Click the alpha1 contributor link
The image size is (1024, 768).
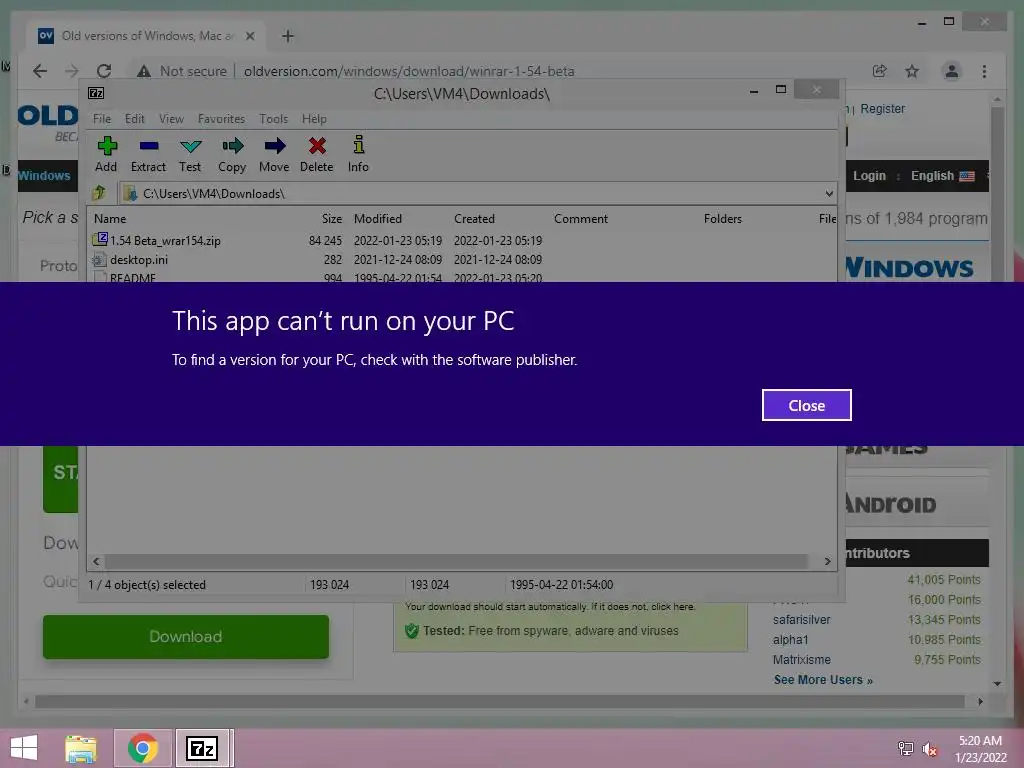pos(790,640)
